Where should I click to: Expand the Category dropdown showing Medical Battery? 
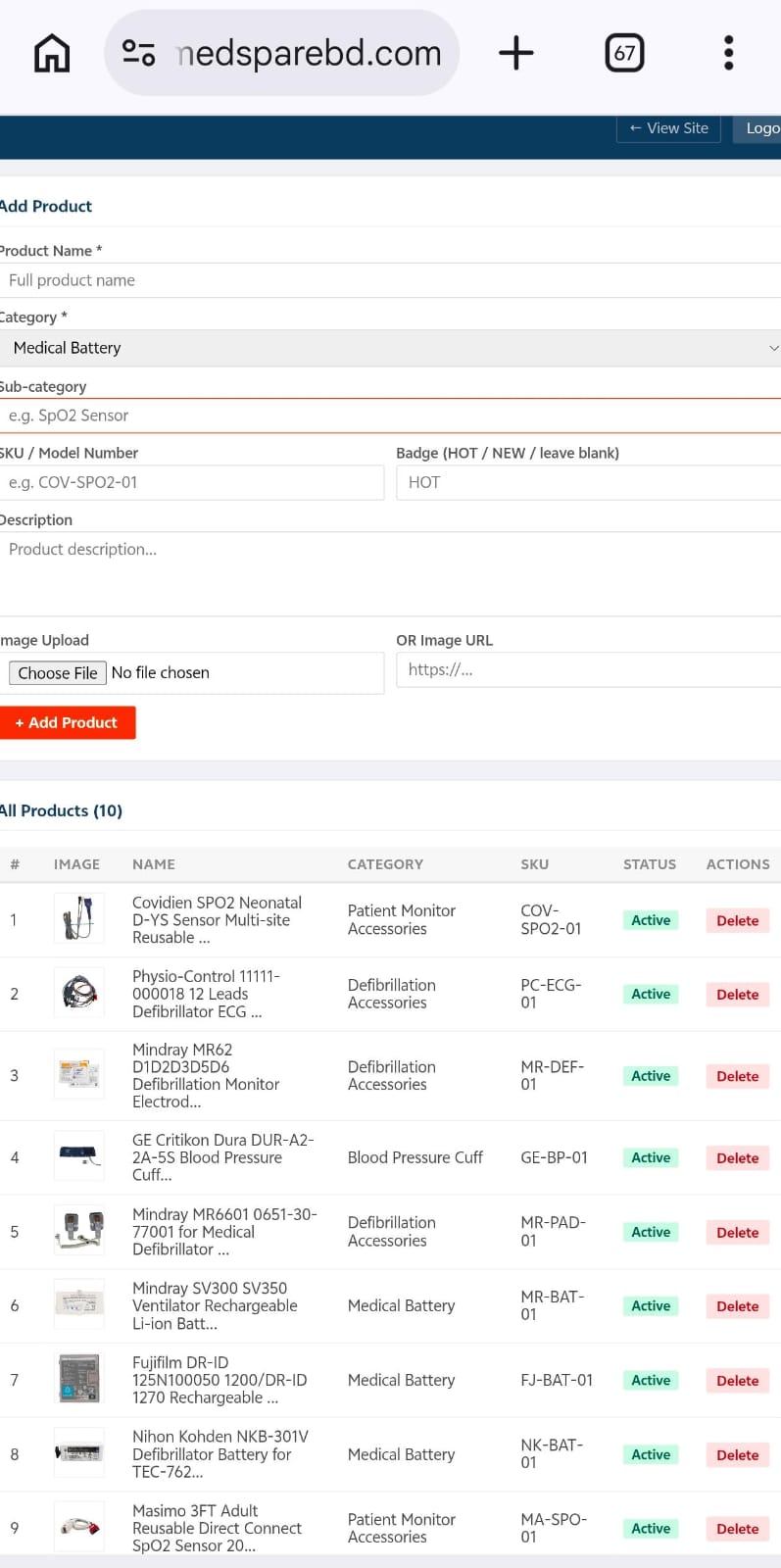(x=390, y=348)
